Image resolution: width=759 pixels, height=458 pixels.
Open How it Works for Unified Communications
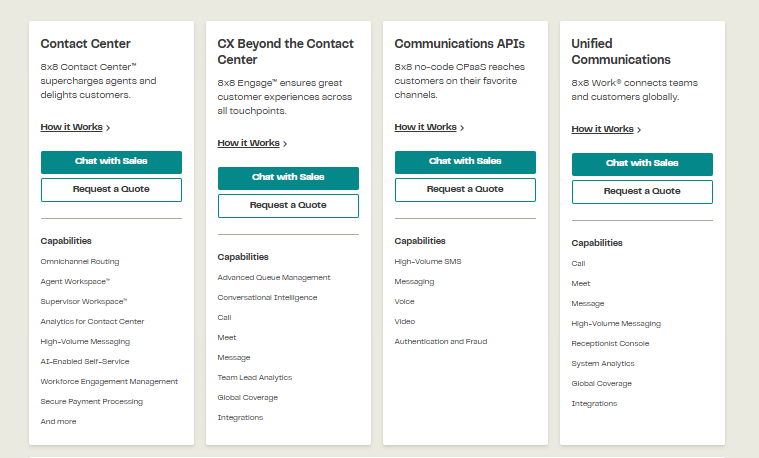coord(606,129)
